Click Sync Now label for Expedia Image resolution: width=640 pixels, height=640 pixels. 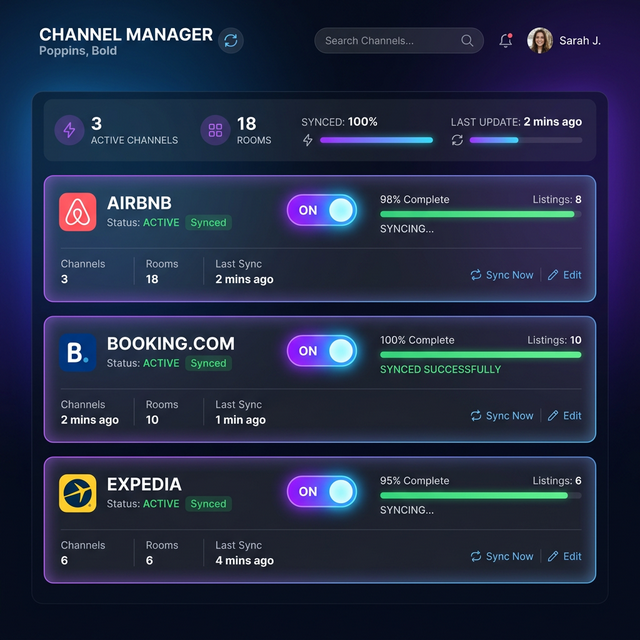coord(509,556)
